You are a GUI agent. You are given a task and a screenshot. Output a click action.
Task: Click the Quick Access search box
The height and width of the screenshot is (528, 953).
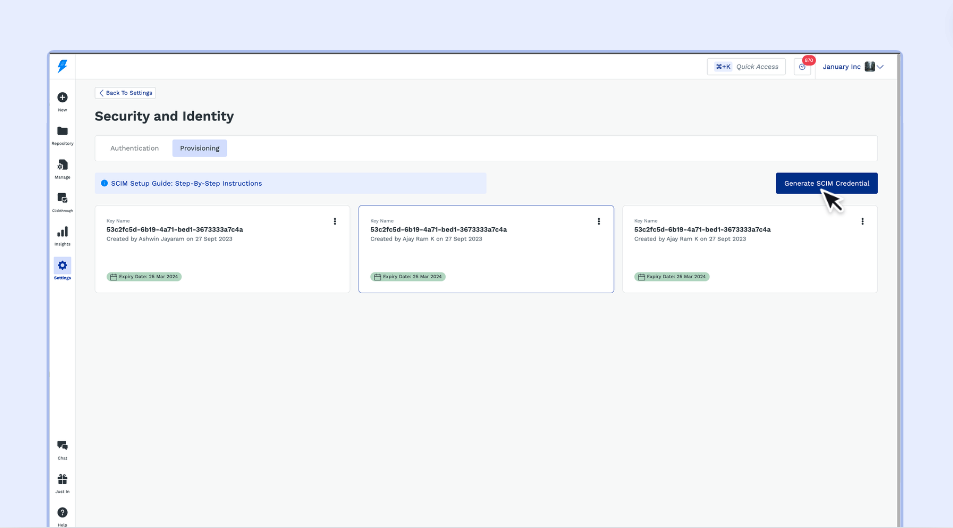coord(746,67)
